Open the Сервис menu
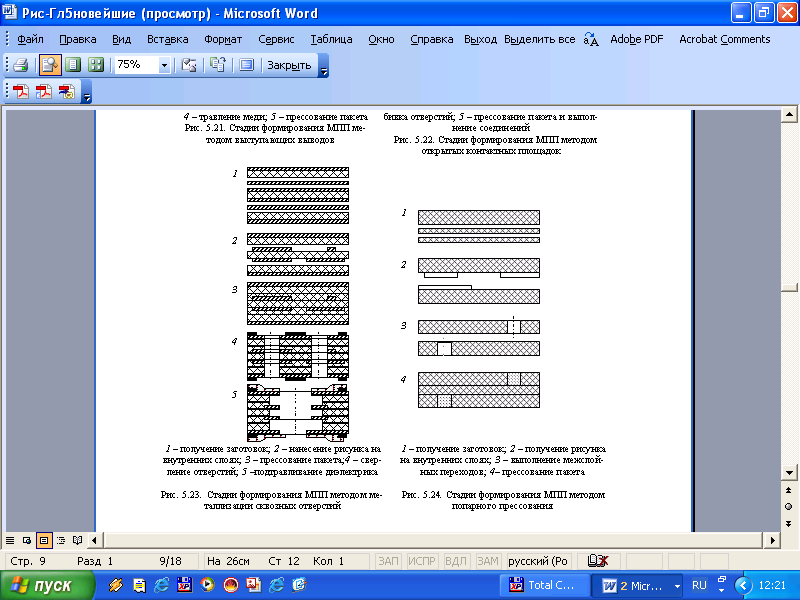Screen dimensions: 800x600 click(x=276, y=39)
